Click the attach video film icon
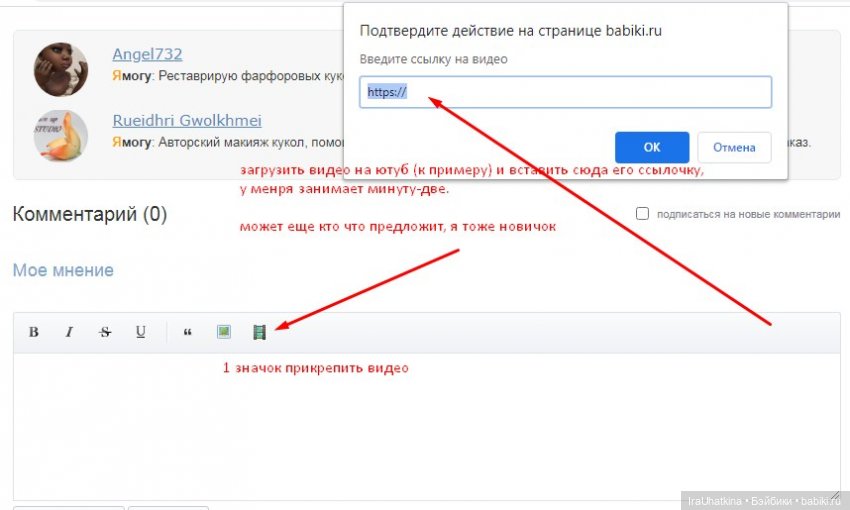Viewport: 850px width, 510px height. coord(260,332)
